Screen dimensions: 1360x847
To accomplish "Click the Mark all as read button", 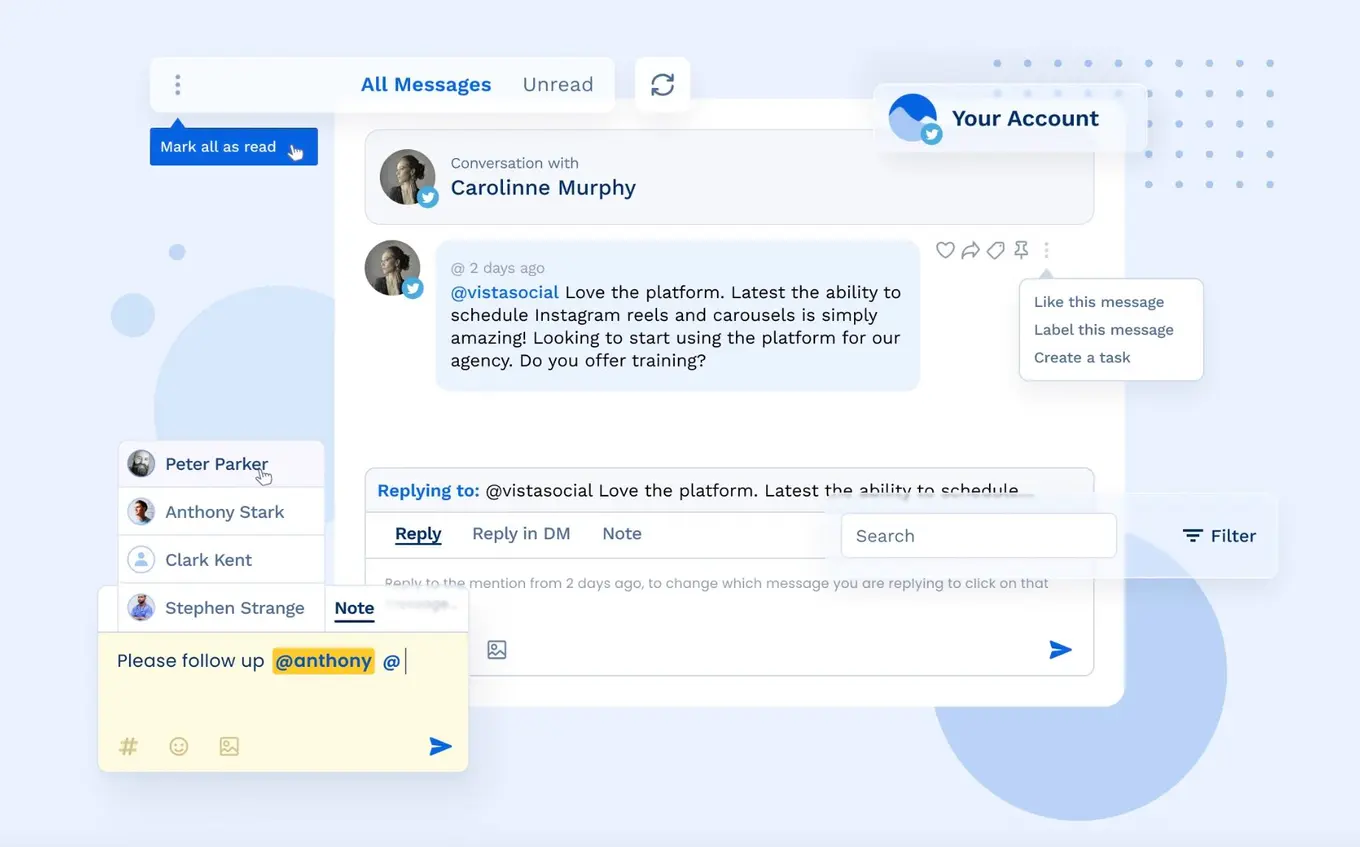I will tap(218, 147).
